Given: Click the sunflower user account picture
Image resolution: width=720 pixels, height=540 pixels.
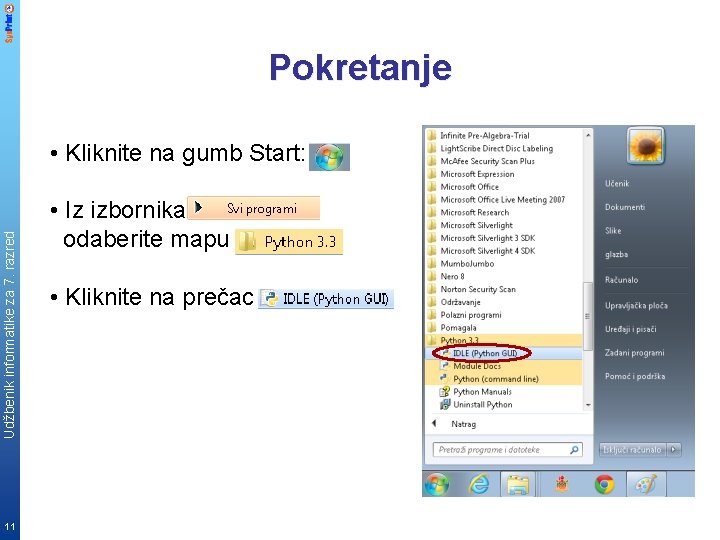Looking at the screenshot, I should [x=646, y=146].
